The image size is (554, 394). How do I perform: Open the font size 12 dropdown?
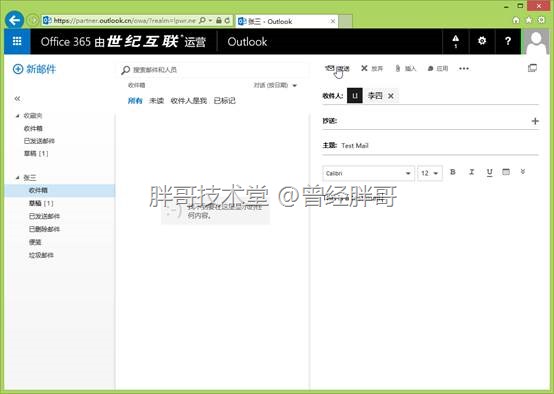tap(430, 173)
